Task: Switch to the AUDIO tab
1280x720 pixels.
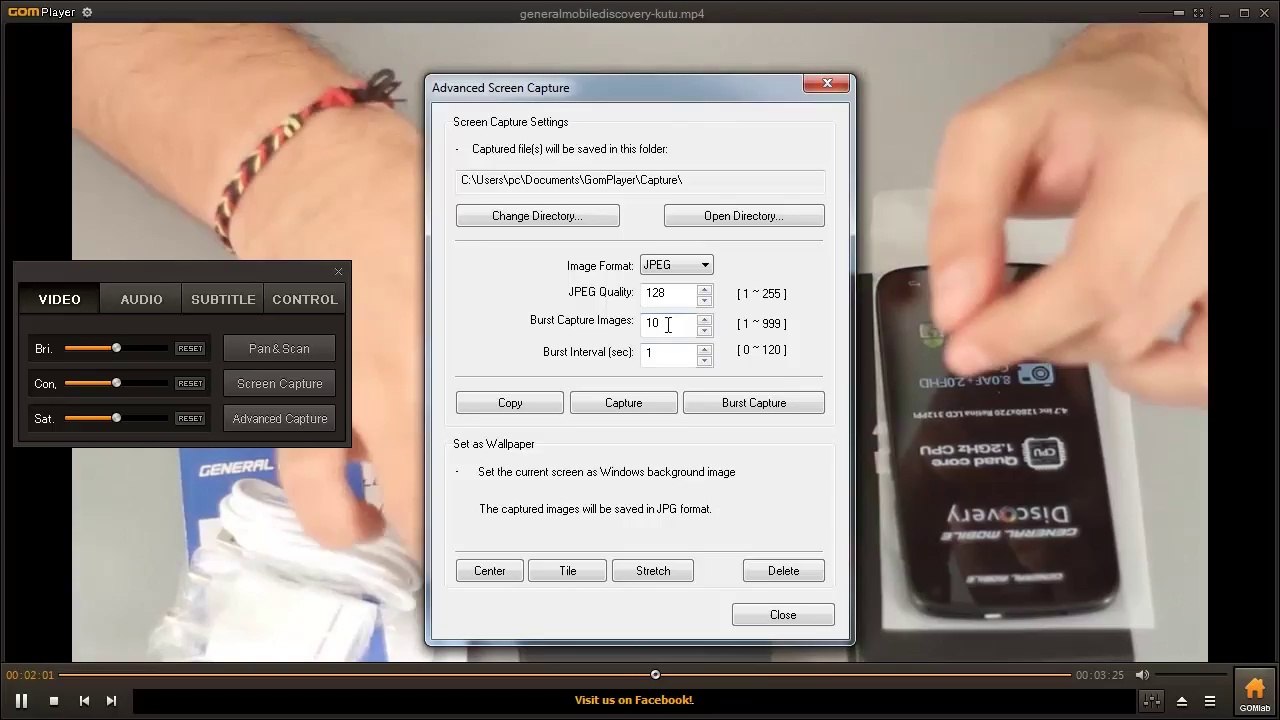Action: click(x=141, y=299)
